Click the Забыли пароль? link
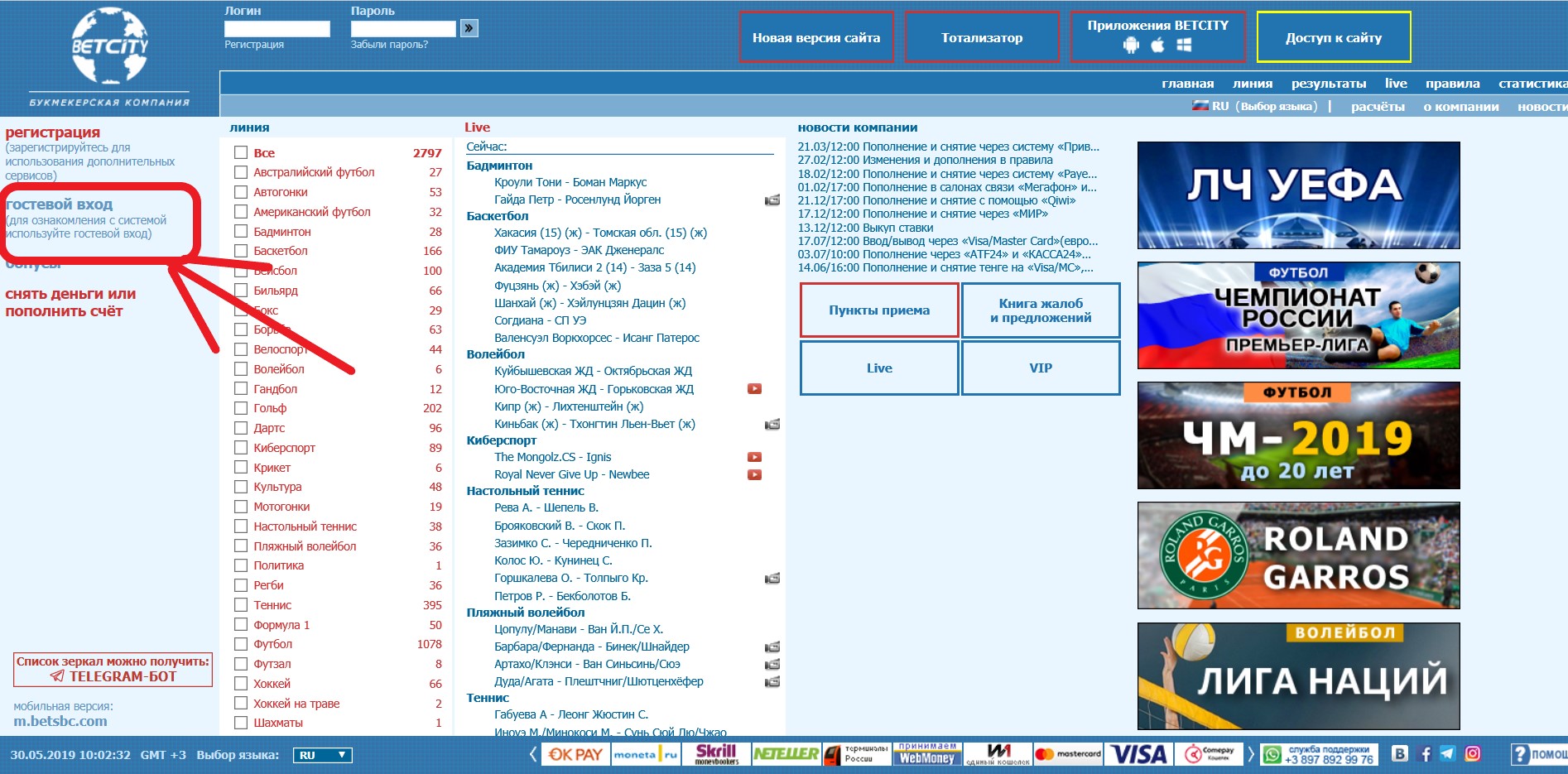The height and width of the screenshot is (774, 1568). click(x=389, y=45)
